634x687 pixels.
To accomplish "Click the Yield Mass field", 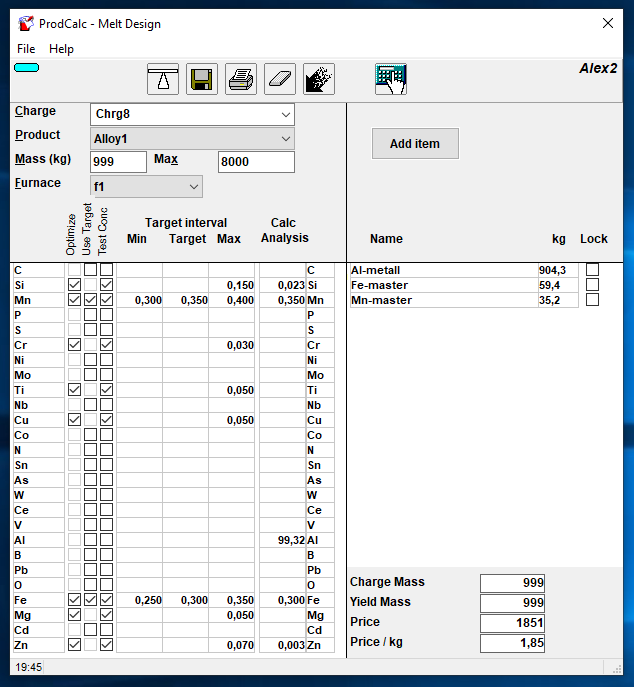I will pos(512,602).
